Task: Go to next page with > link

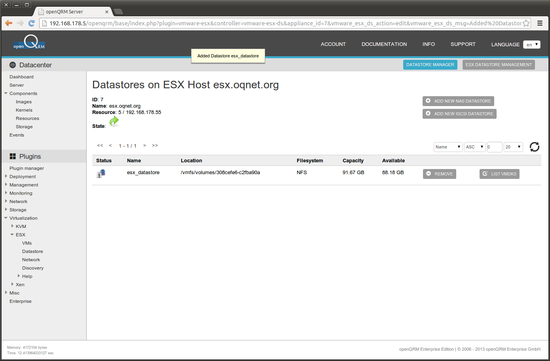Action: pyautogui.click(x=144, y=146)
